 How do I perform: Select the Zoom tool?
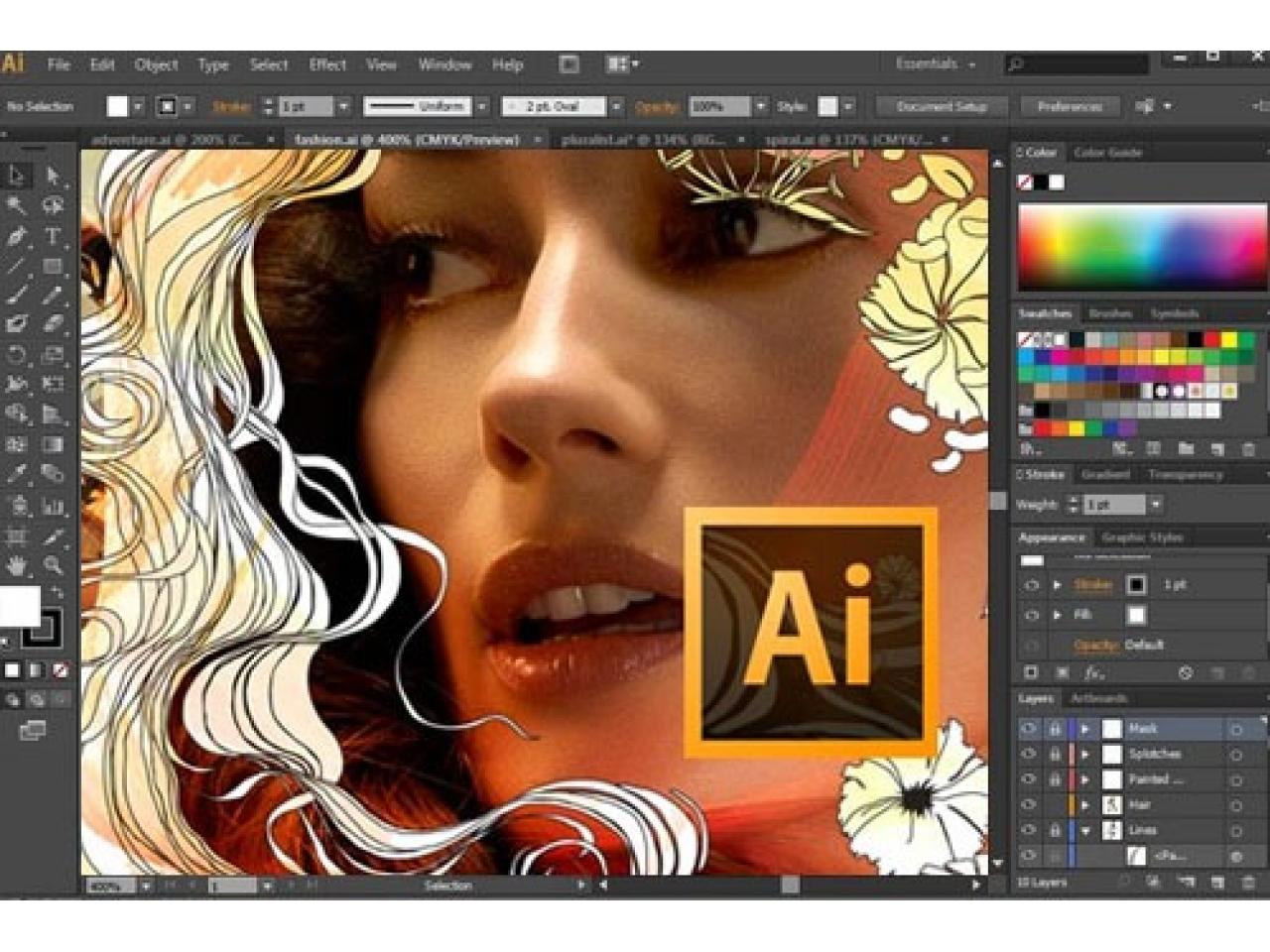click(54, 565)
